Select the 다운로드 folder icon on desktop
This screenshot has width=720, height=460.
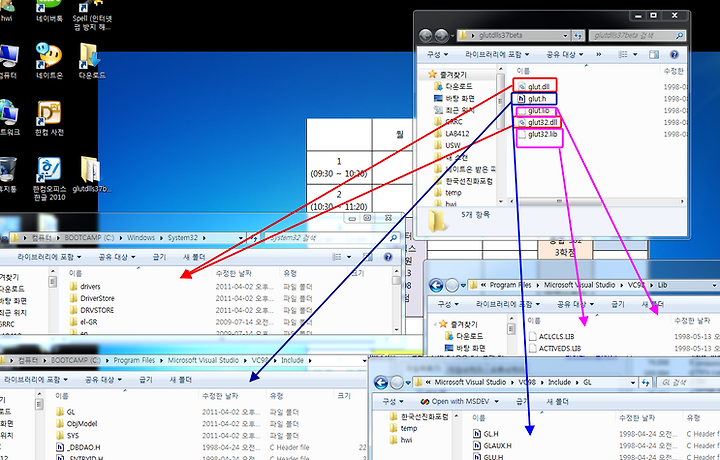(91, 60)
